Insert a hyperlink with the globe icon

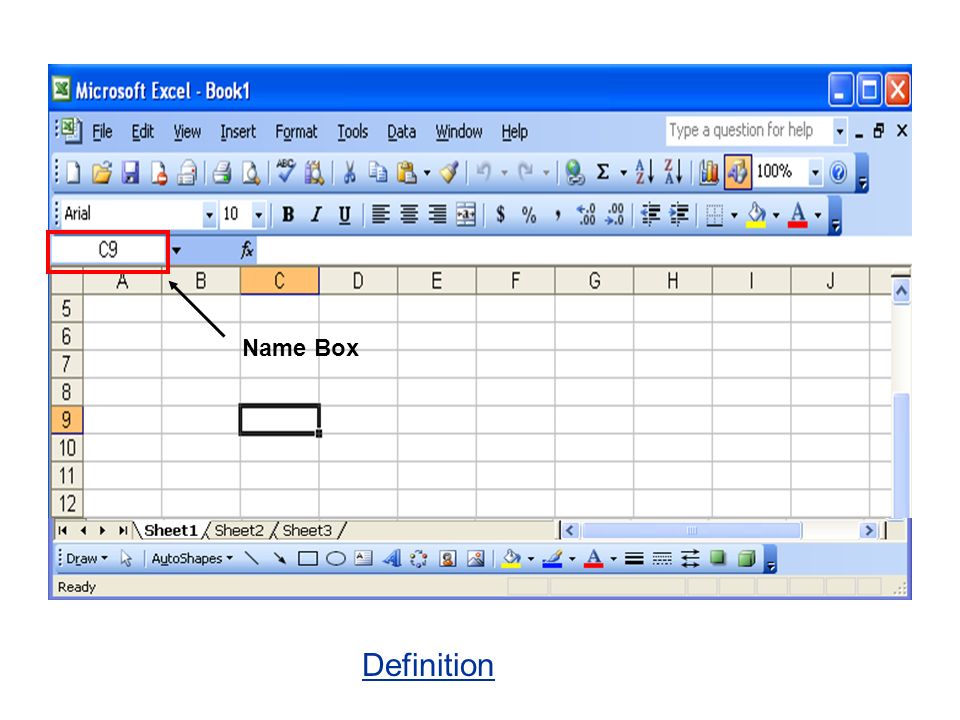(x=574, y=173)
